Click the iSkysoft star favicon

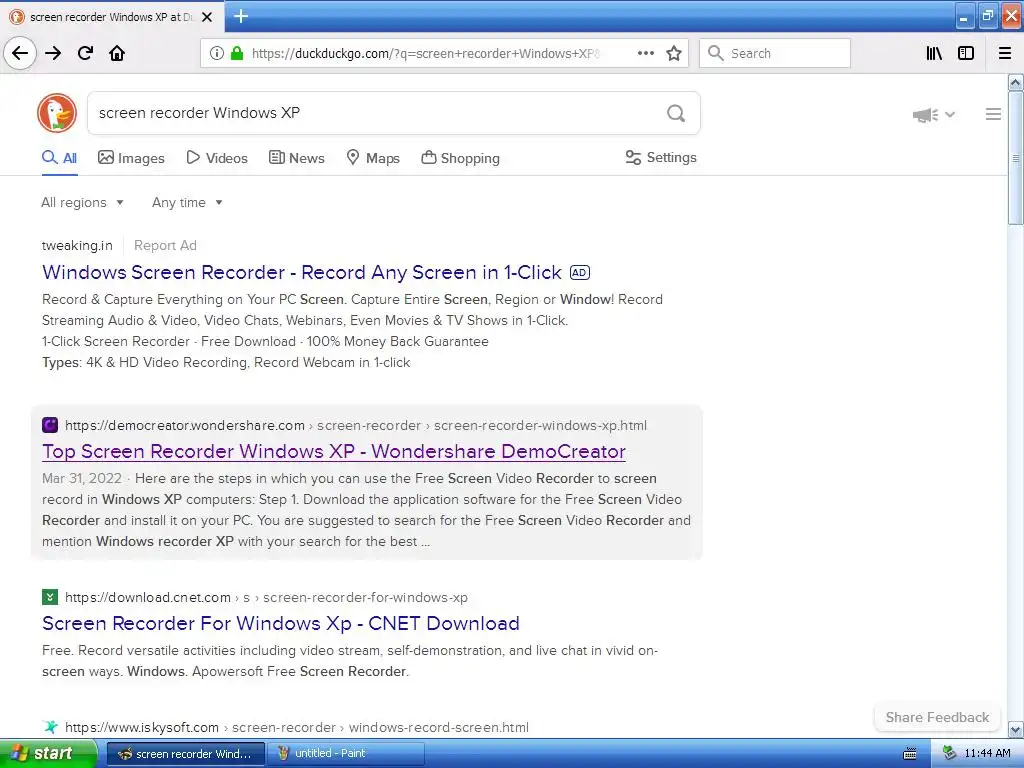pyautogui.click(x=50, y=727)
